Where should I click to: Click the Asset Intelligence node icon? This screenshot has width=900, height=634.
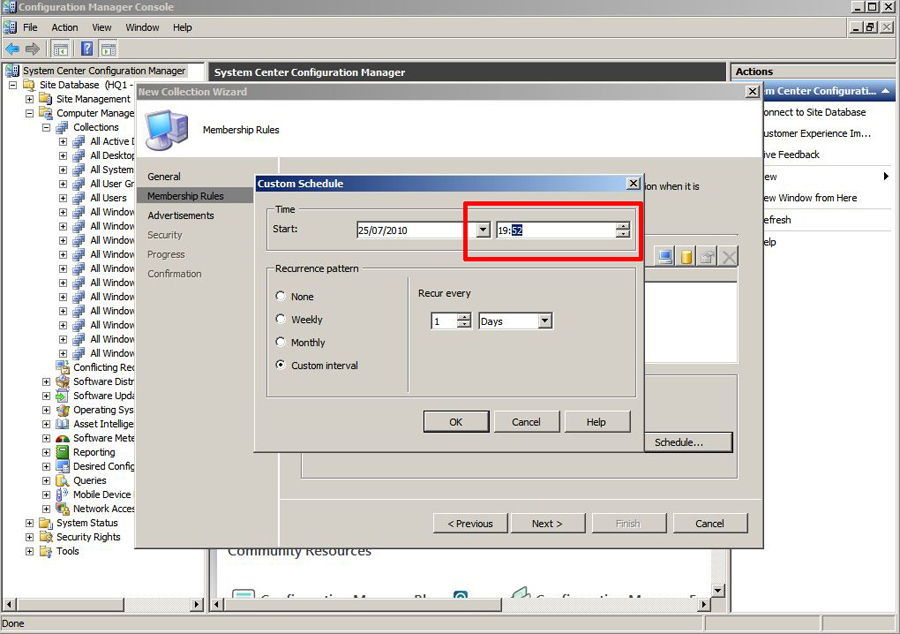(63, 424)
